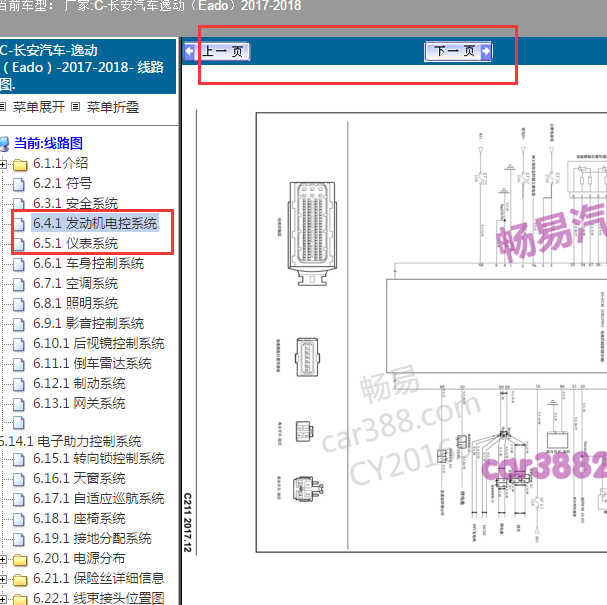Select 6.4.1 发动机电控系统 entry
607x605 pixels.
pyautogui.click(x=95, y=223)
